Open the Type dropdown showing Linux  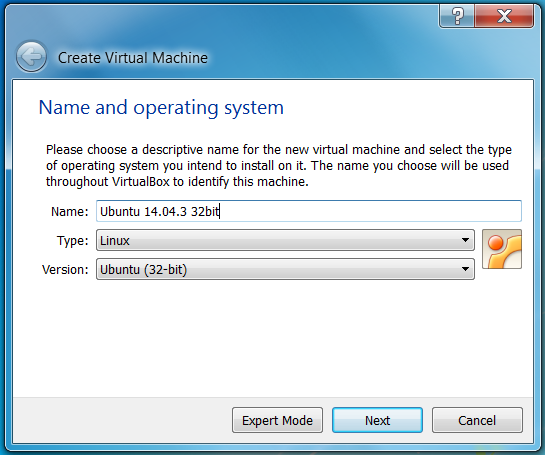coord(285,240)
